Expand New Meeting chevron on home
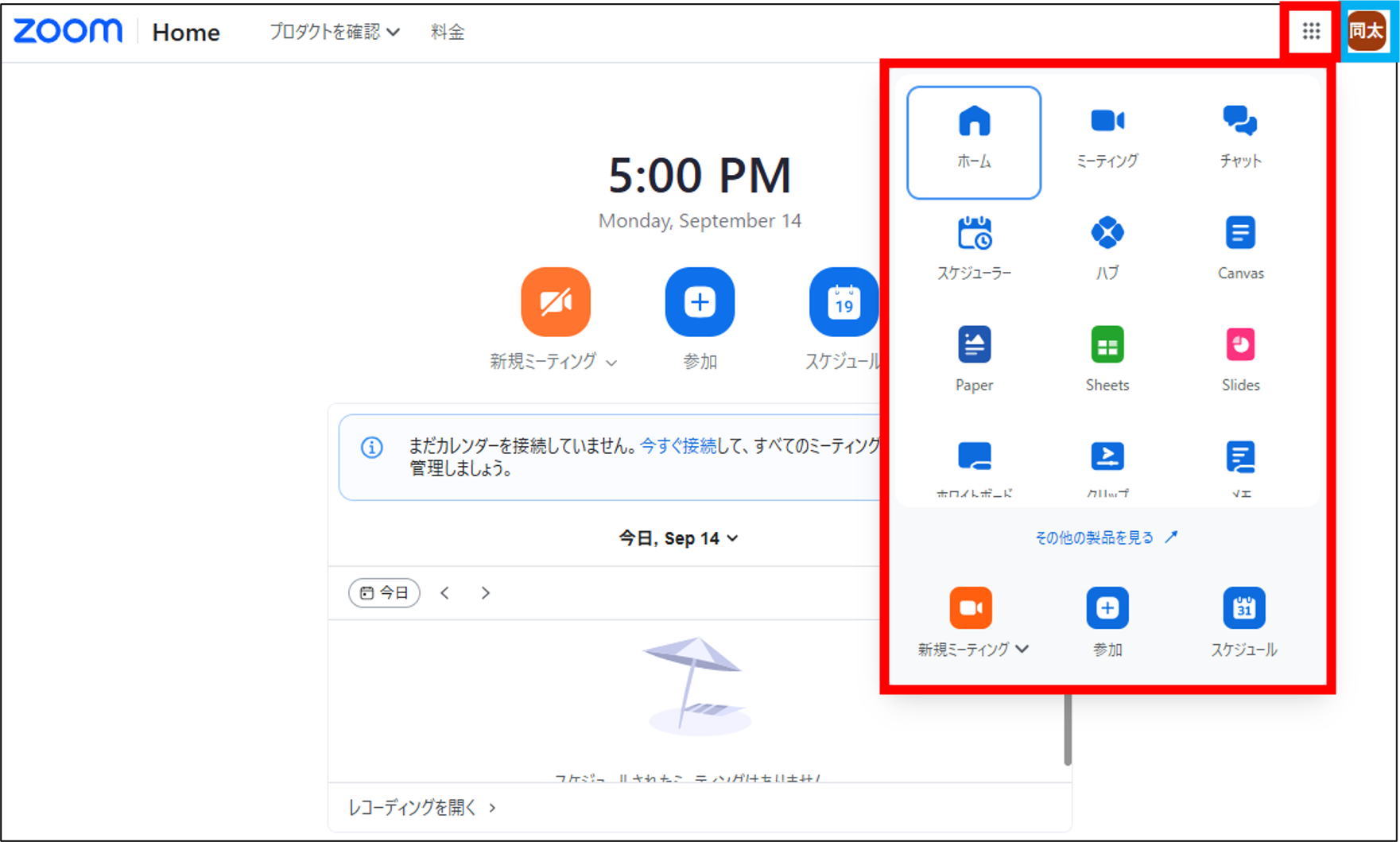 tap(611, 363)
